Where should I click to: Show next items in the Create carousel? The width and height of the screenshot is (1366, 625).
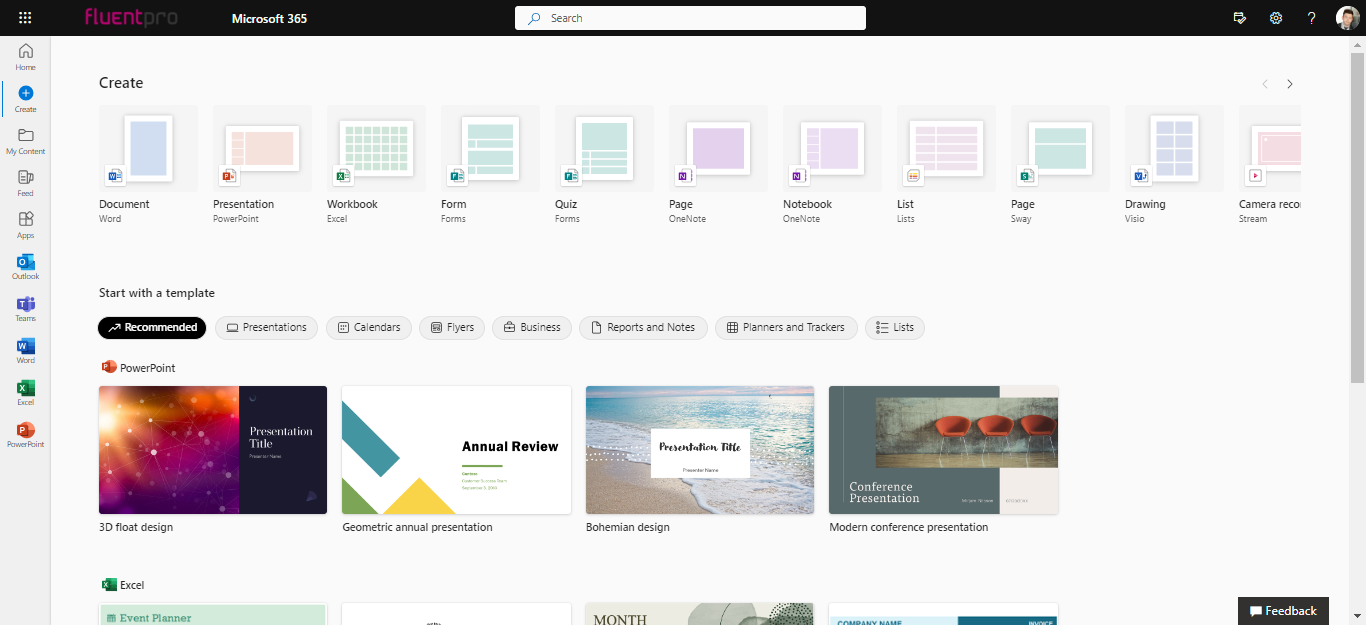point(1290,84)
